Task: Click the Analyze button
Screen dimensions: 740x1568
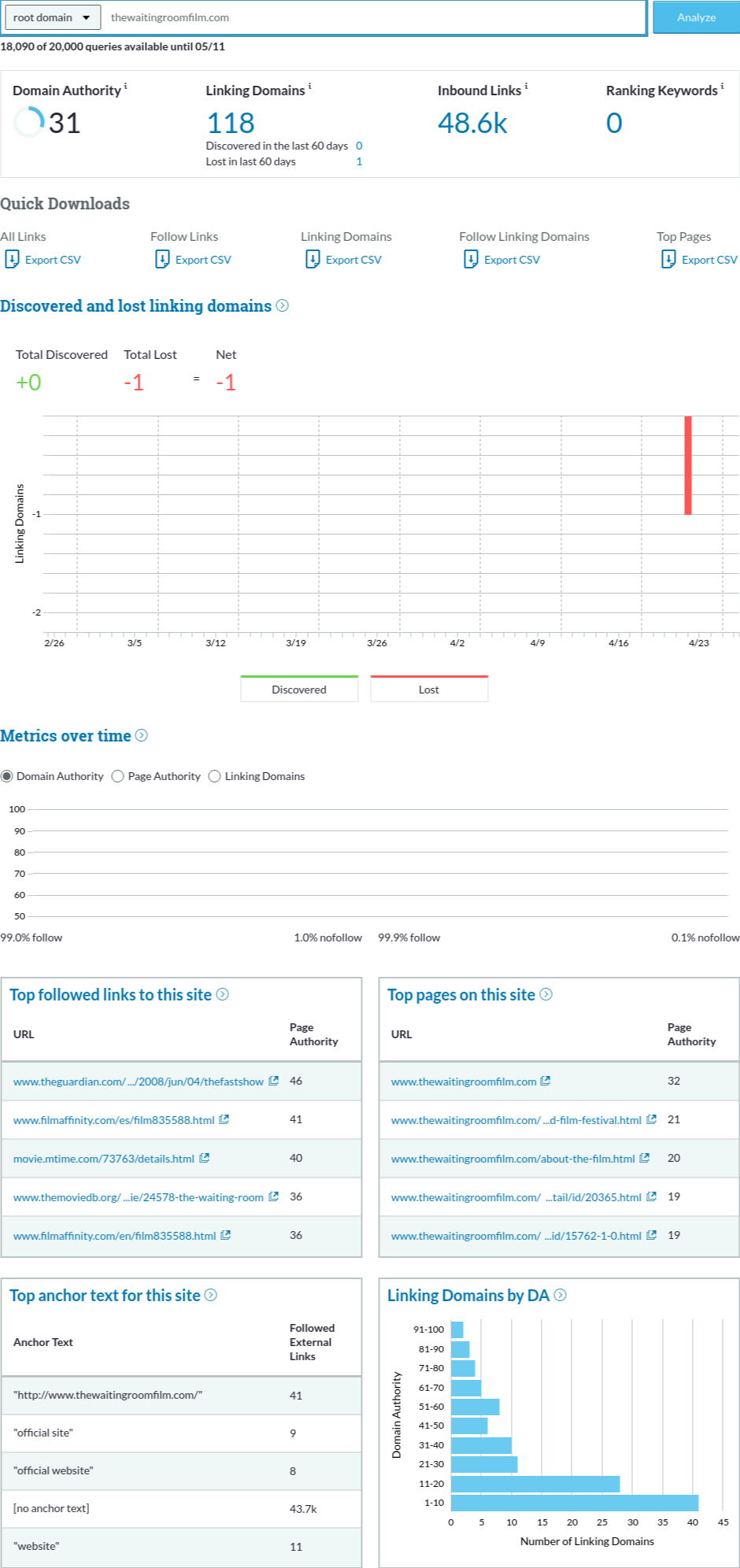Action: [x=696, y=17]
